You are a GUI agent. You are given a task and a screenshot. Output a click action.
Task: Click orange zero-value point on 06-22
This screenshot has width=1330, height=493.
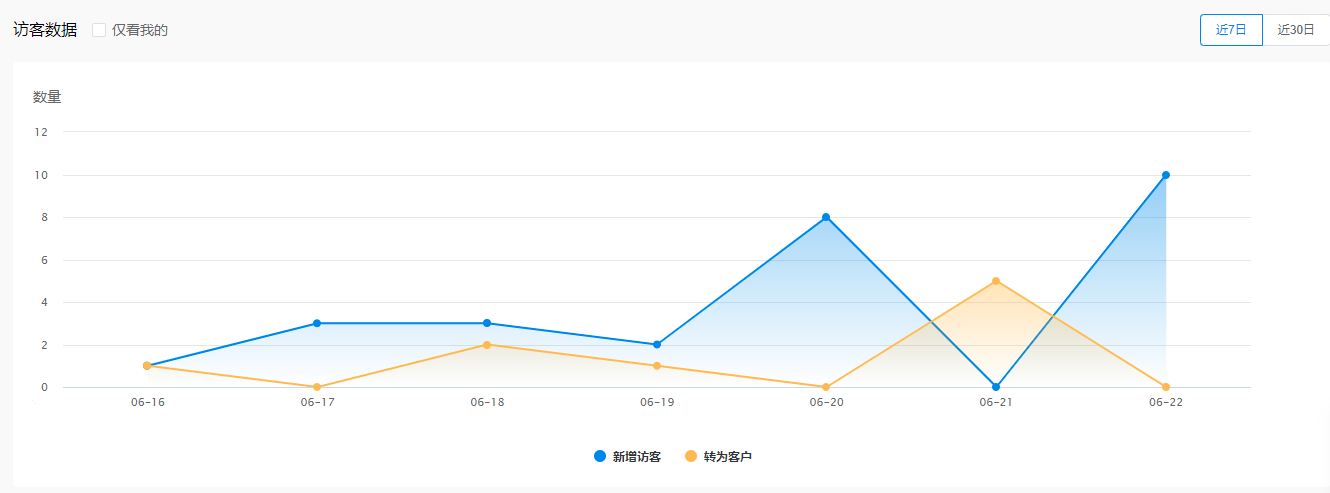(x=1166, y=387)
